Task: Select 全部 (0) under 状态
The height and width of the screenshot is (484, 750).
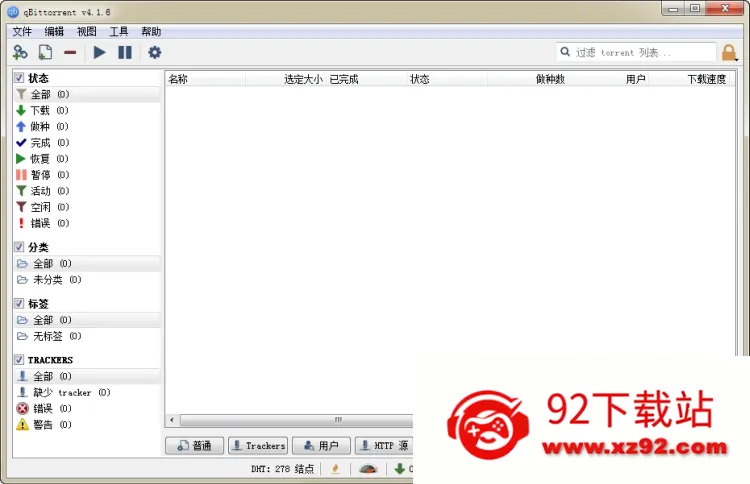Action: [87, 94]
